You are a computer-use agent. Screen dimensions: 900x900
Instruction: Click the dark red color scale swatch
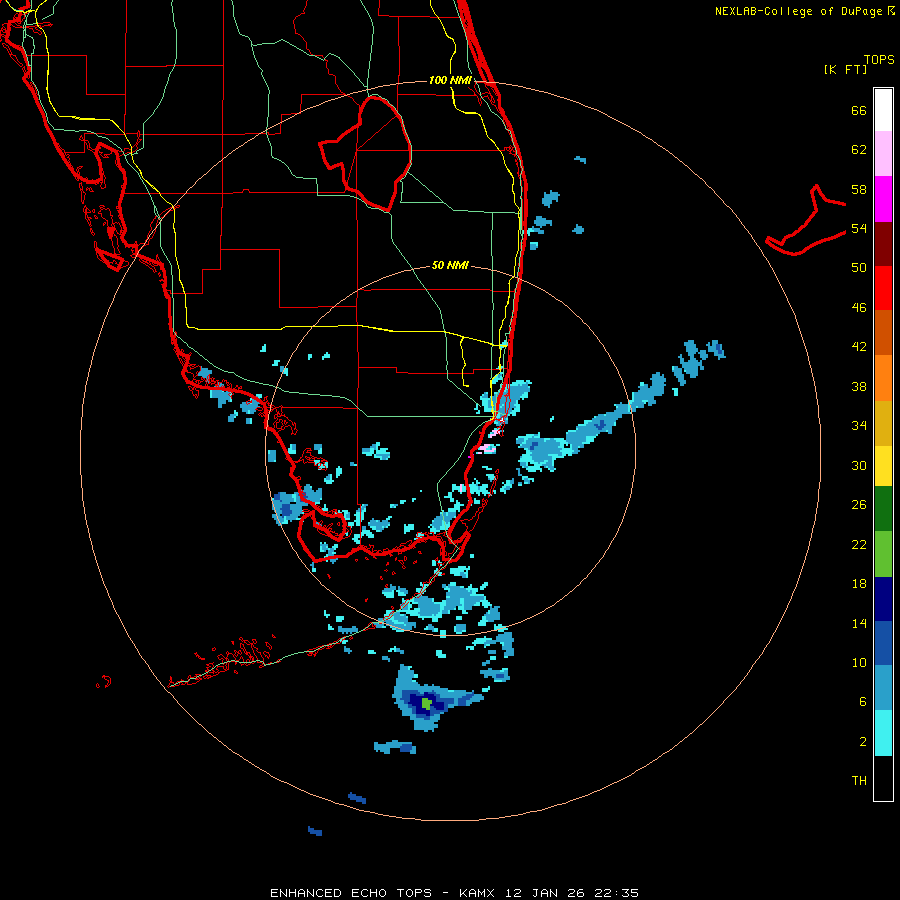point(883,243)
